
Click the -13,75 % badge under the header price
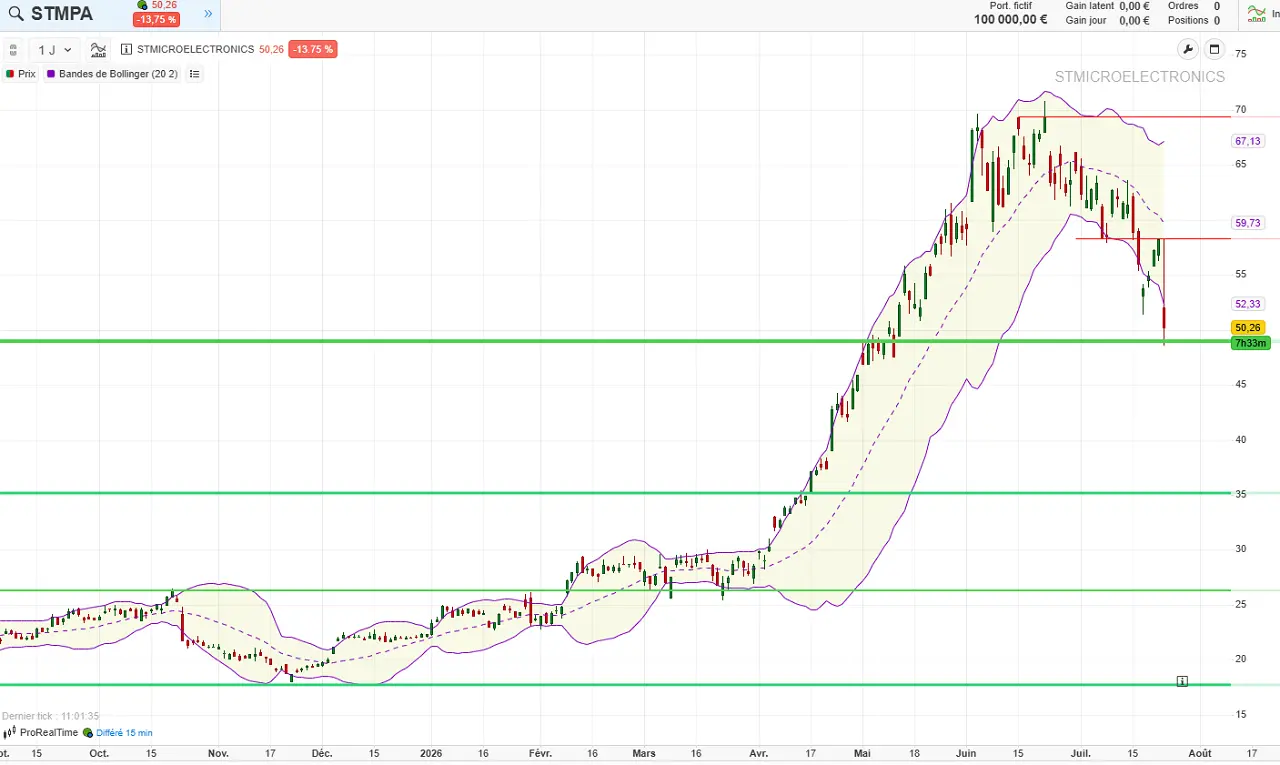coord(156,19)
